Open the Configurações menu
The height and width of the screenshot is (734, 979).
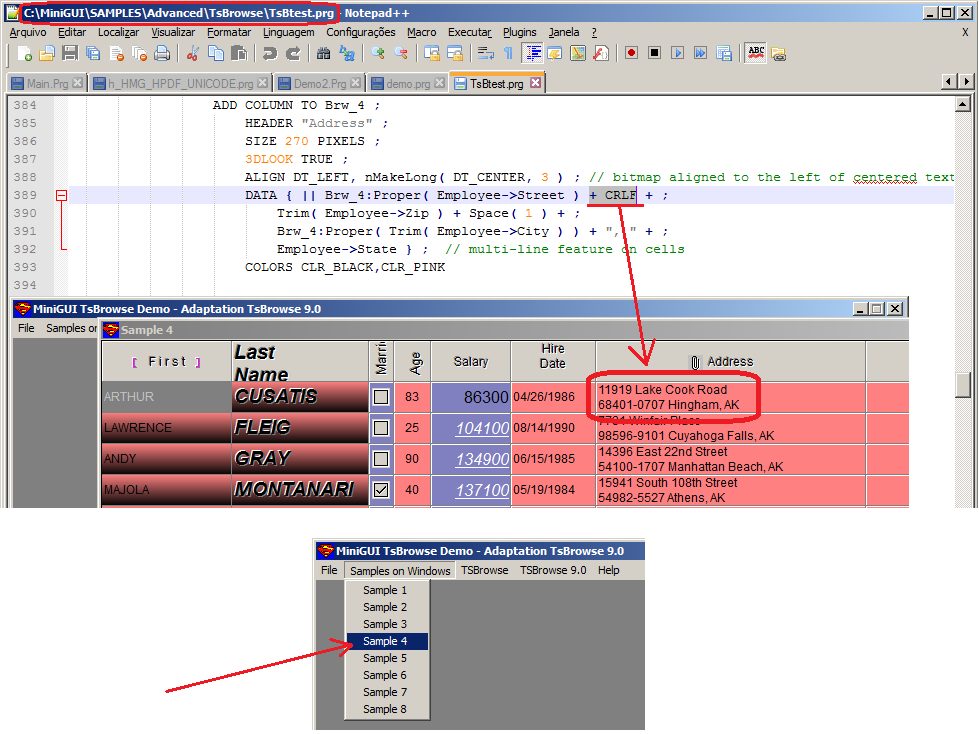pos(361,32)
